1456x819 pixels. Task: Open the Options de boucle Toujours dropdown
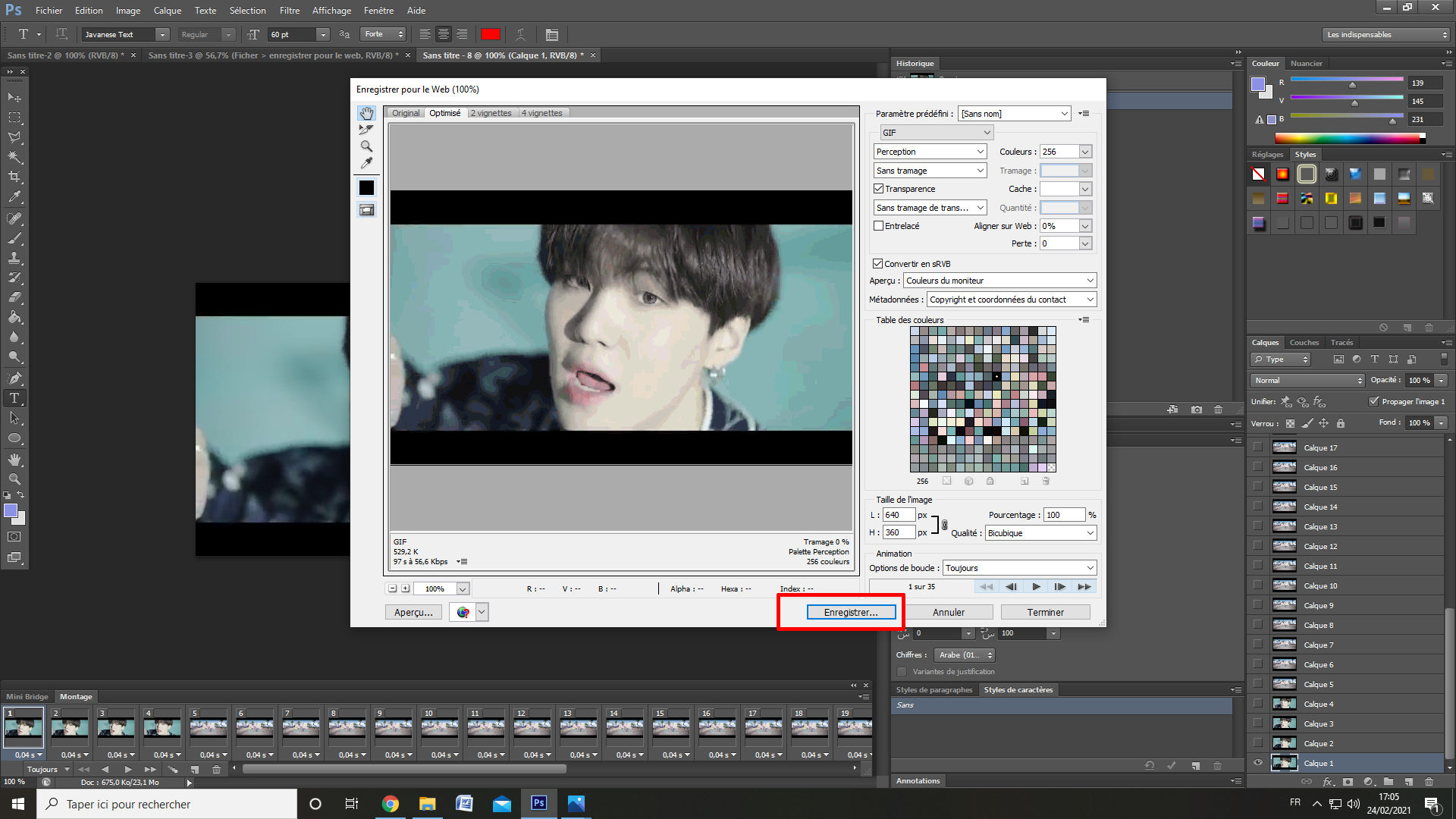(x=1019, y=568)
